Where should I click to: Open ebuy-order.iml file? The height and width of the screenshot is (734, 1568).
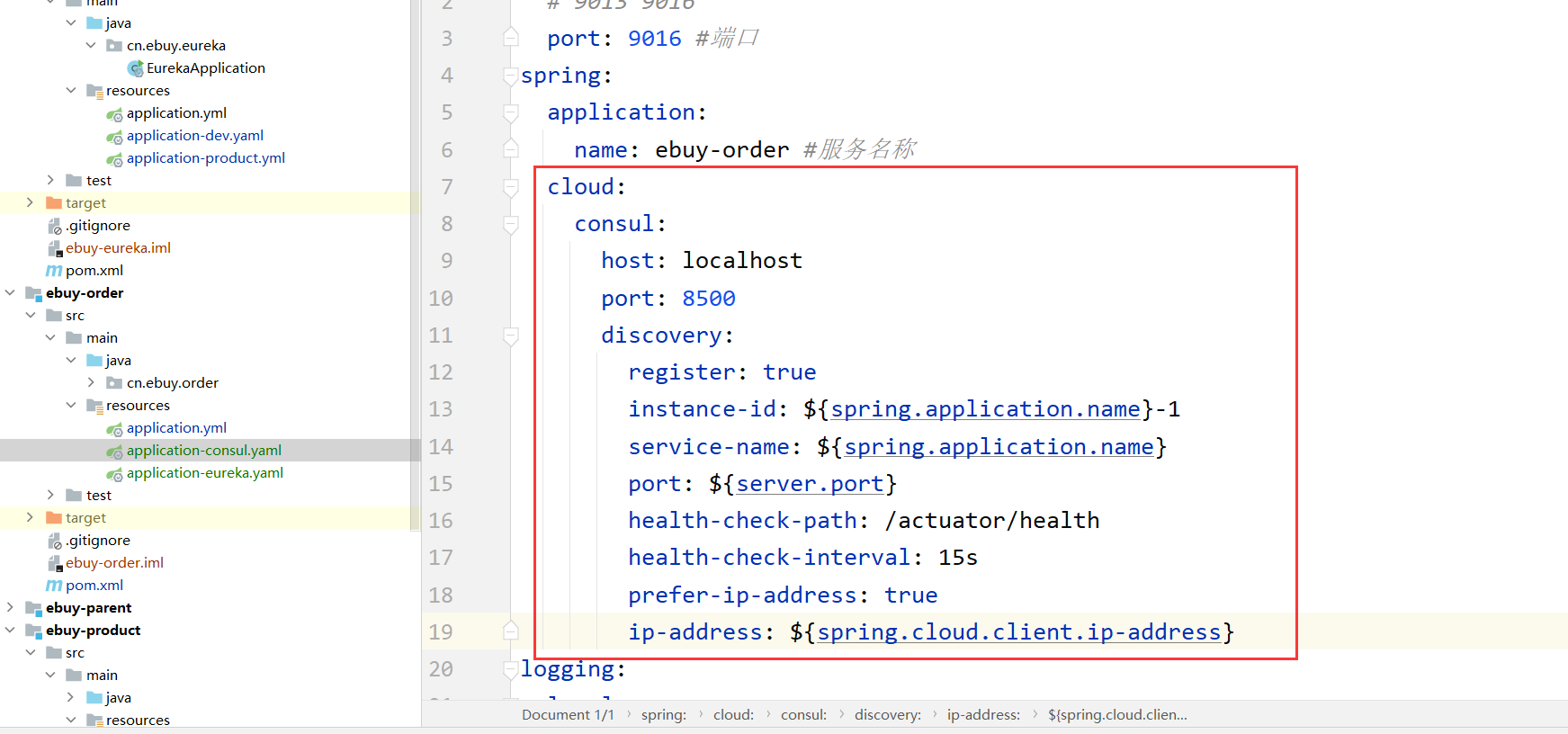[114, 563]
